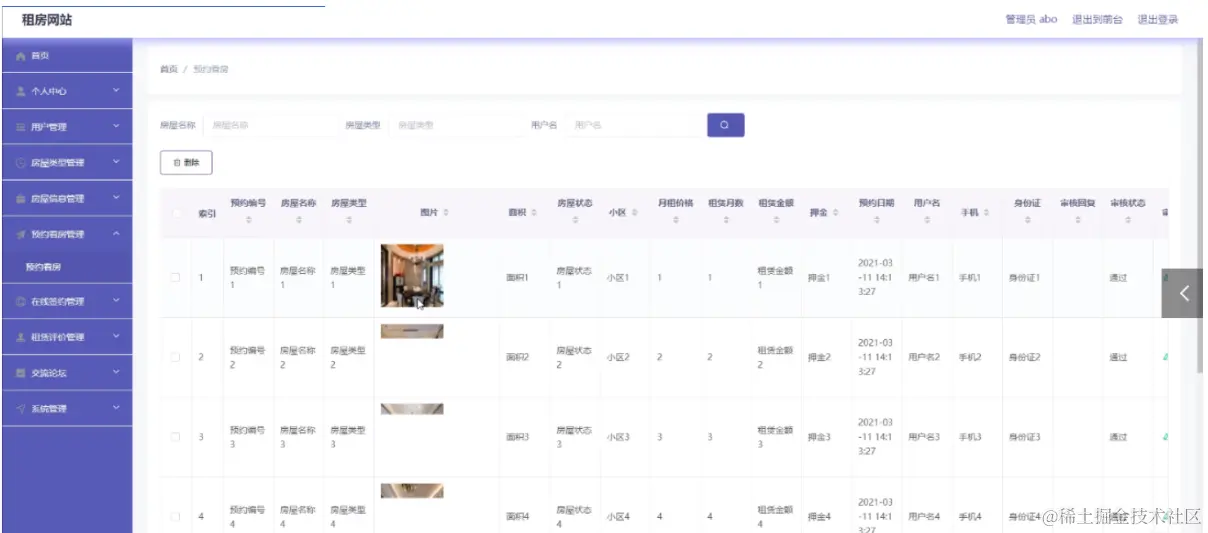
Task: Expand the 个人中心 sidebar menu chevron
Action: coord(116,91)
